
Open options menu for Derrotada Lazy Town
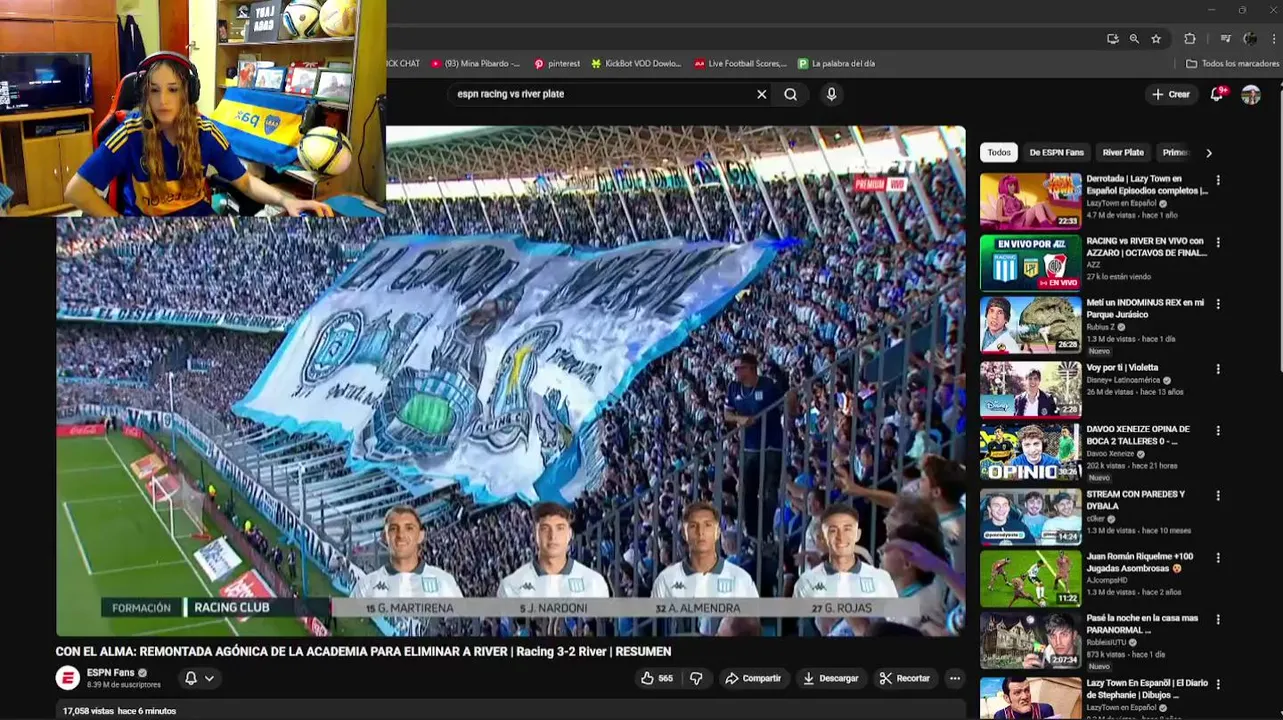tap(1218, 180)
